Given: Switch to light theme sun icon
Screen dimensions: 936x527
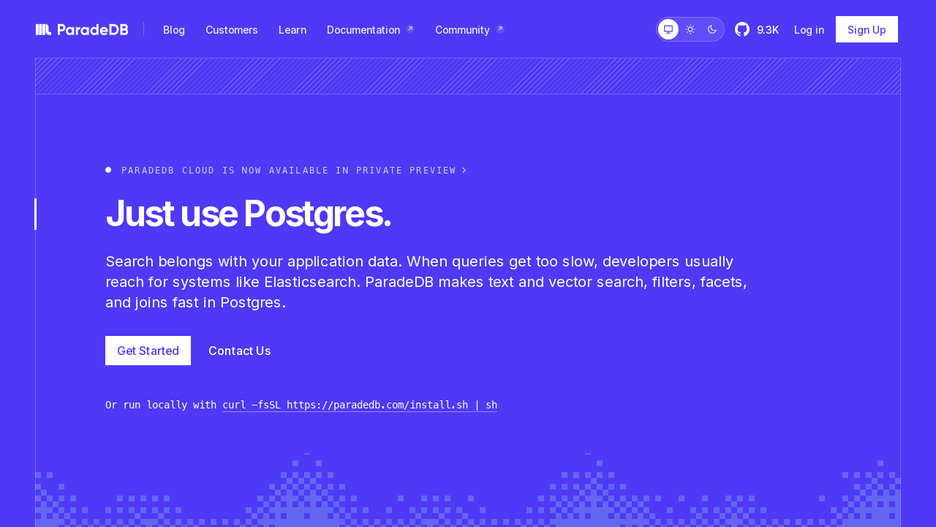Looking at the screenshot, I should click(690, 29).
